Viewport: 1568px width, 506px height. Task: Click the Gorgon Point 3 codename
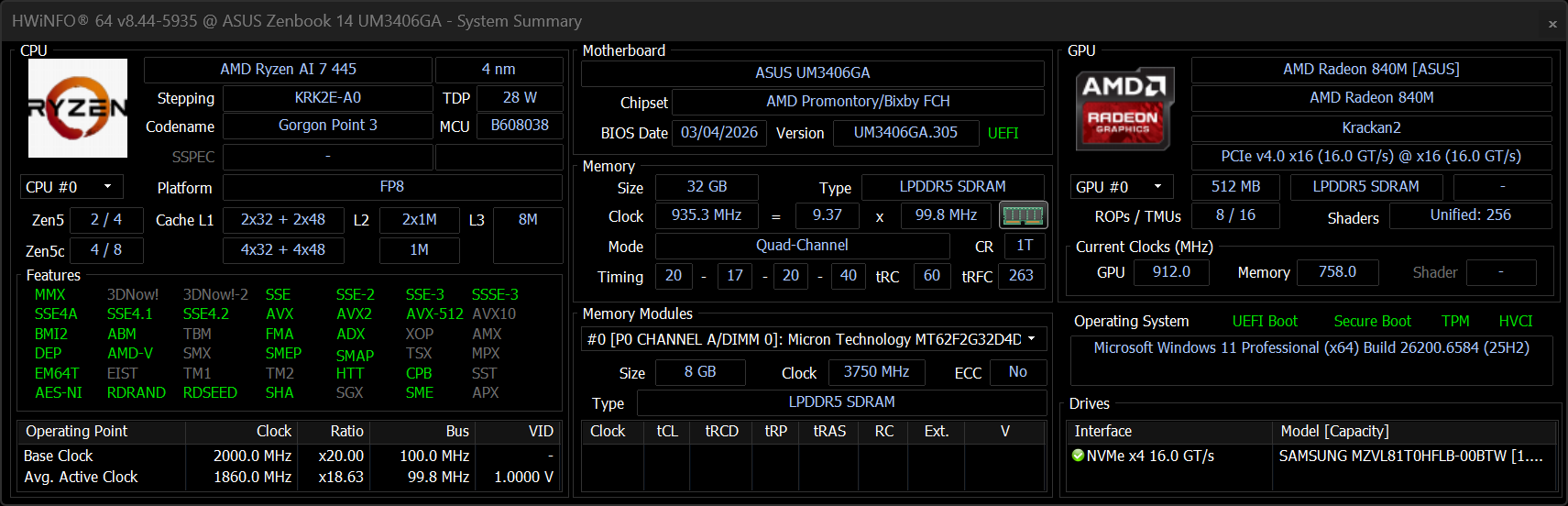click(327, 126)
